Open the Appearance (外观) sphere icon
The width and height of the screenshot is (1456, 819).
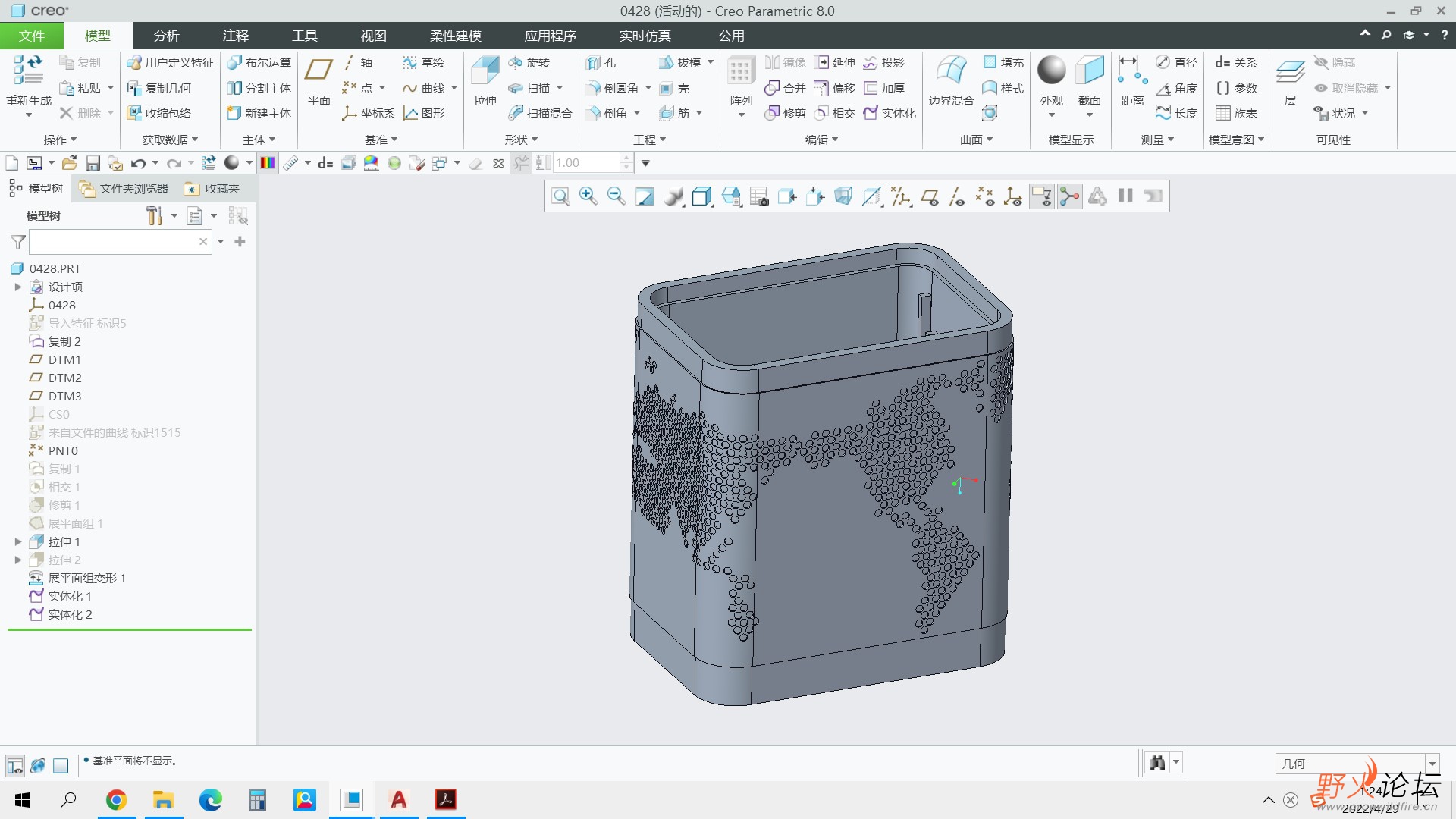pyautogui.click(x=1052, y=71)
